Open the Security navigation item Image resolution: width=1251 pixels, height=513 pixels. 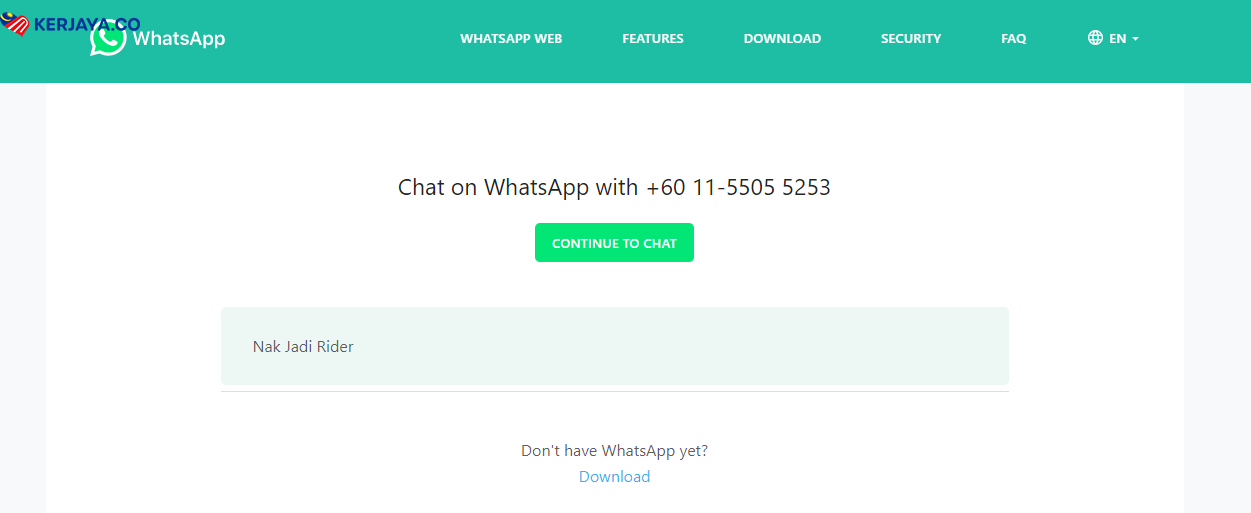click(911, 39)
